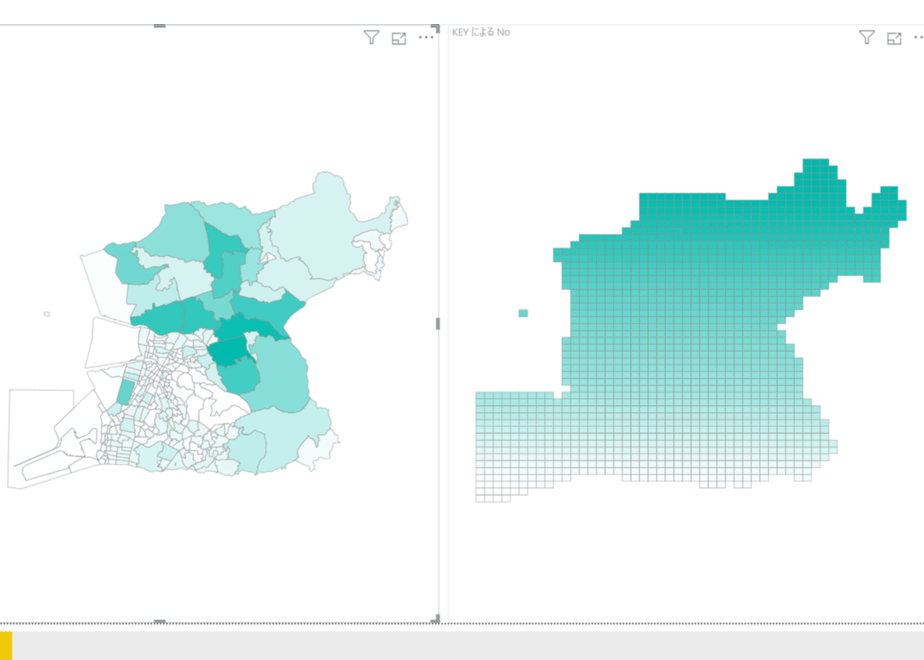This screenshot has height=660, width=924.
Task: Click the bottom-right corner handle of left visual
Action: click(436, 619)
